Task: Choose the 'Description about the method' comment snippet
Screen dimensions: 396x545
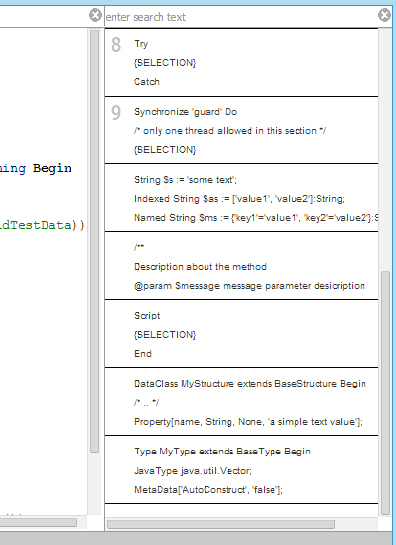Action: [241, 266]
